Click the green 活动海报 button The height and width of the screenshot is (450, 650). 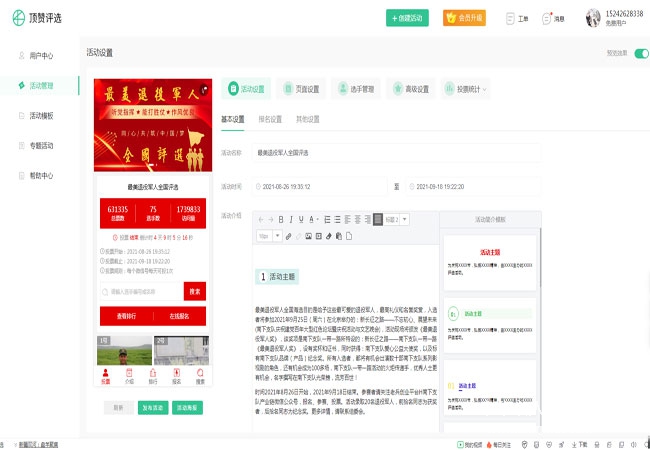tap(187, 408)
